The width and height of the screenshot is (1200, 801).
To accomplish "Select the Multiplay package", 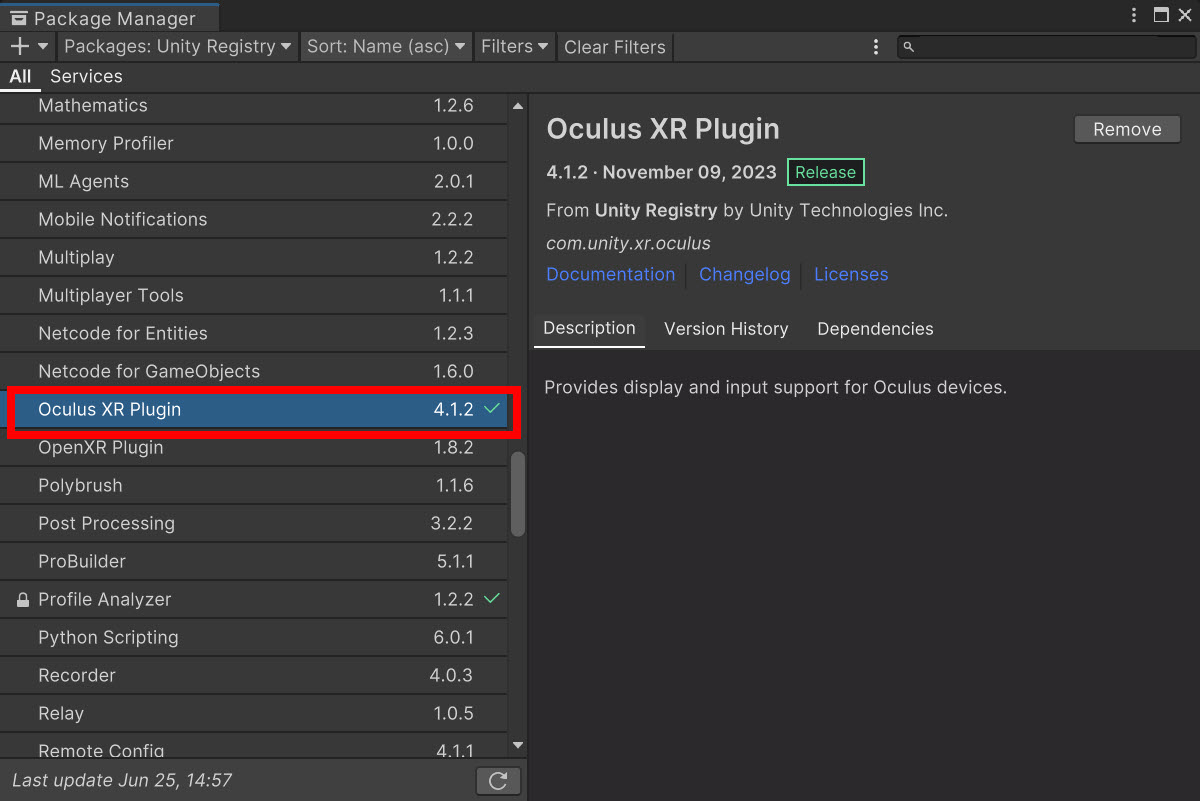I will (x=254, y=258).
